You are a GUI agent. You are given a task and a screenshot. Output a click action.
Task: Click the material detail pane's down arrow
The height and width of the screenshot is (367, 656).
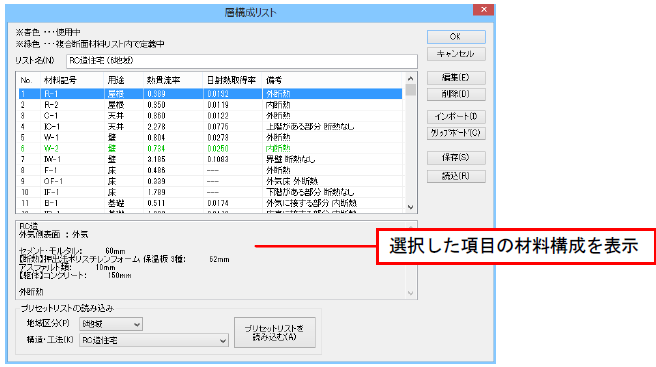410,293
